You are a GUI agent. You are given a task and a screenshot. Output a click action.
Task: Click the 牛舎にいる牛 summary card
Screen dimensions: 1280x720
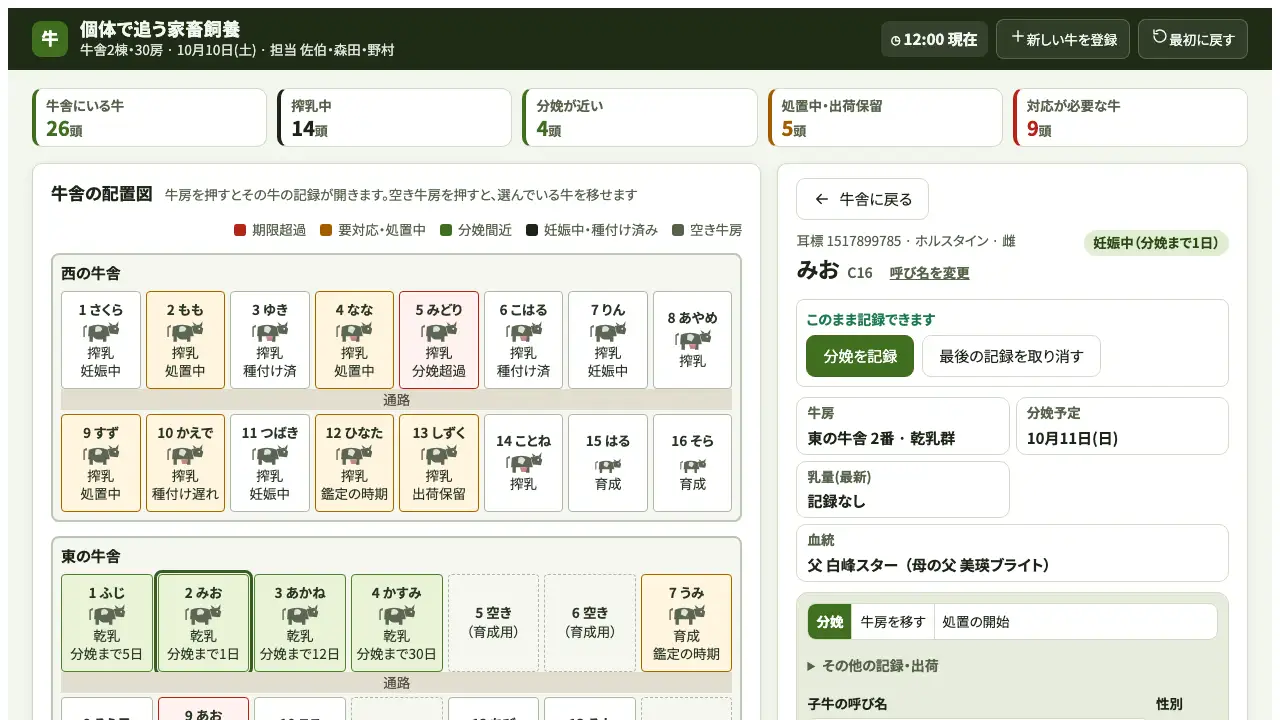pos(150,118)
